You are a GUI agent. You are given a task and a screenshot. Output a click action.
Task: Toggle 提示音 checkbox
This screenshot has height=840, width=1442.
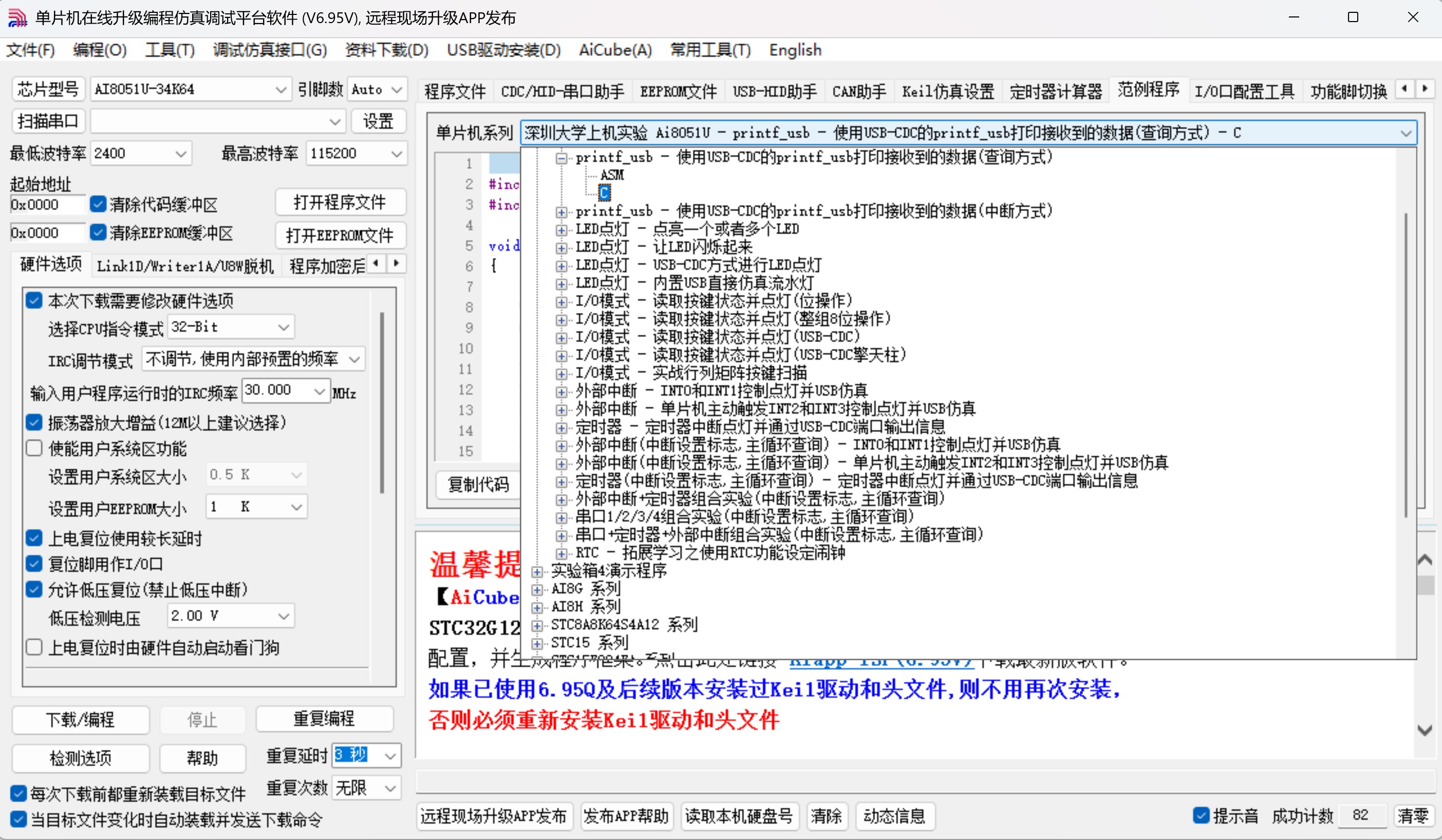tap(1201, 815)
